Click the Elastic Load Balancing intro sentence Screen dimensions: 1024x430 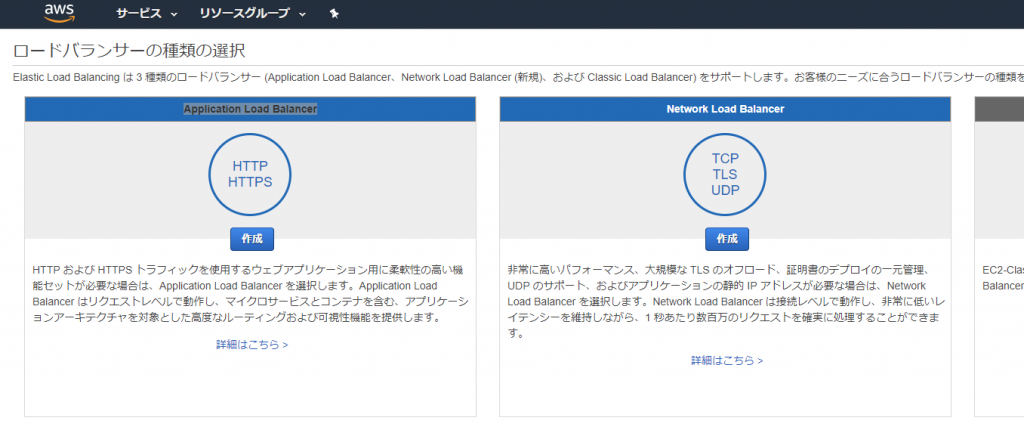pyautogui.click(x=500, y=77)
